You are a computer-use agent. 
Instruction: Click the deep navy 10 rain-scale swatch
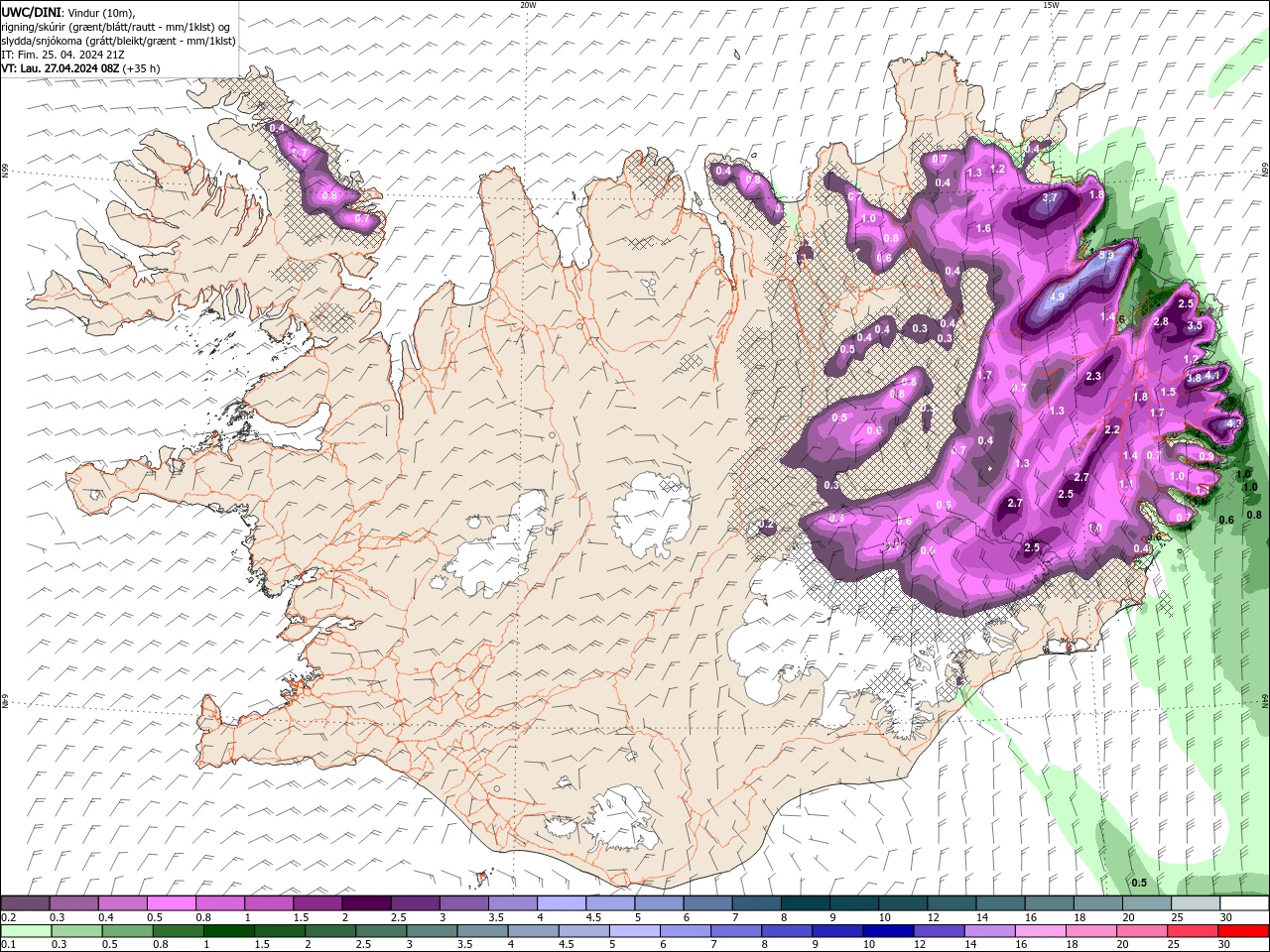[x=888, y=930]
